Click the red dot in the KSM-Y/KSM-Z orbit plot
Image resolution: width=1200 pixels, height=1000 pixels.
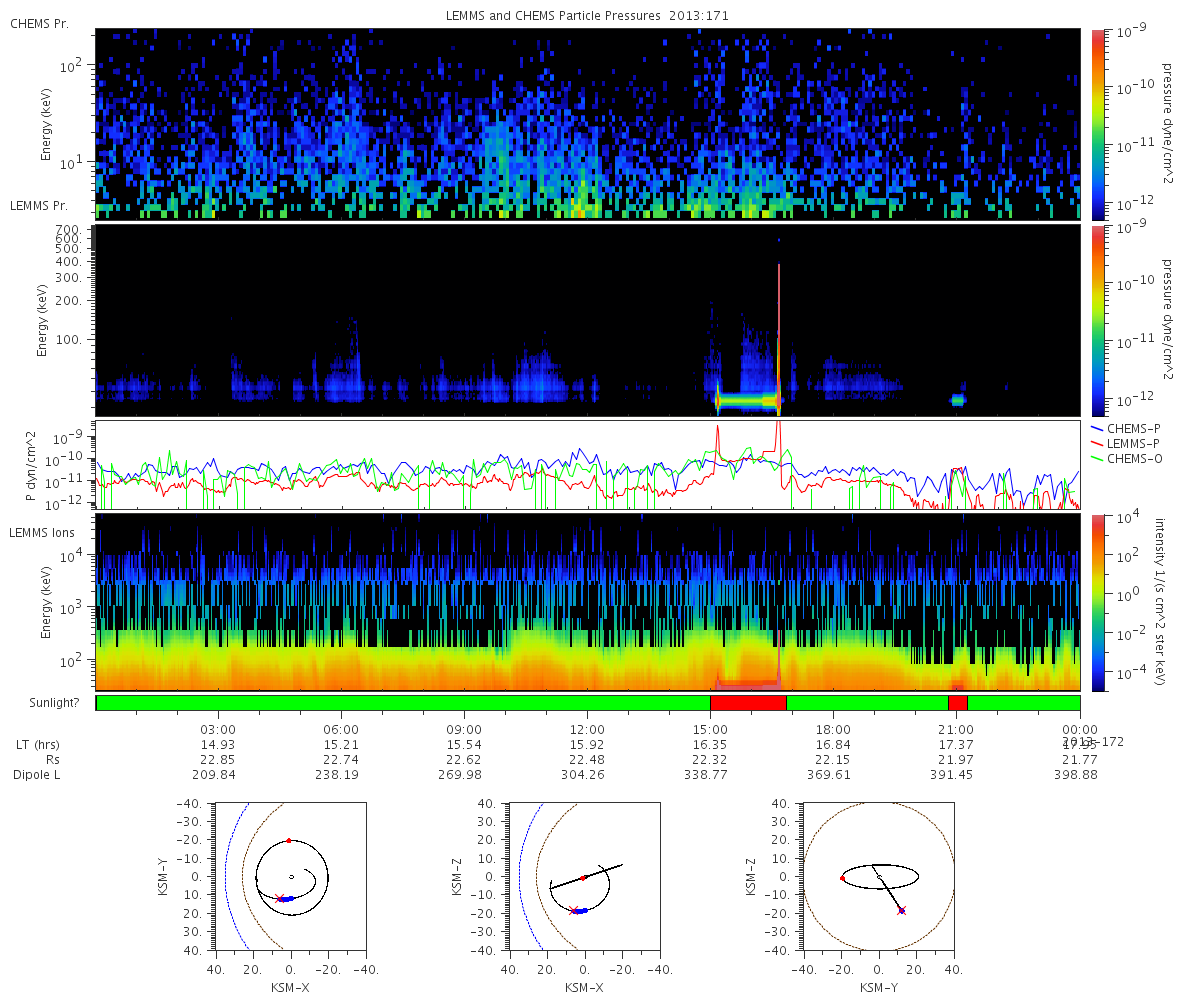click(x=842, y=878)
